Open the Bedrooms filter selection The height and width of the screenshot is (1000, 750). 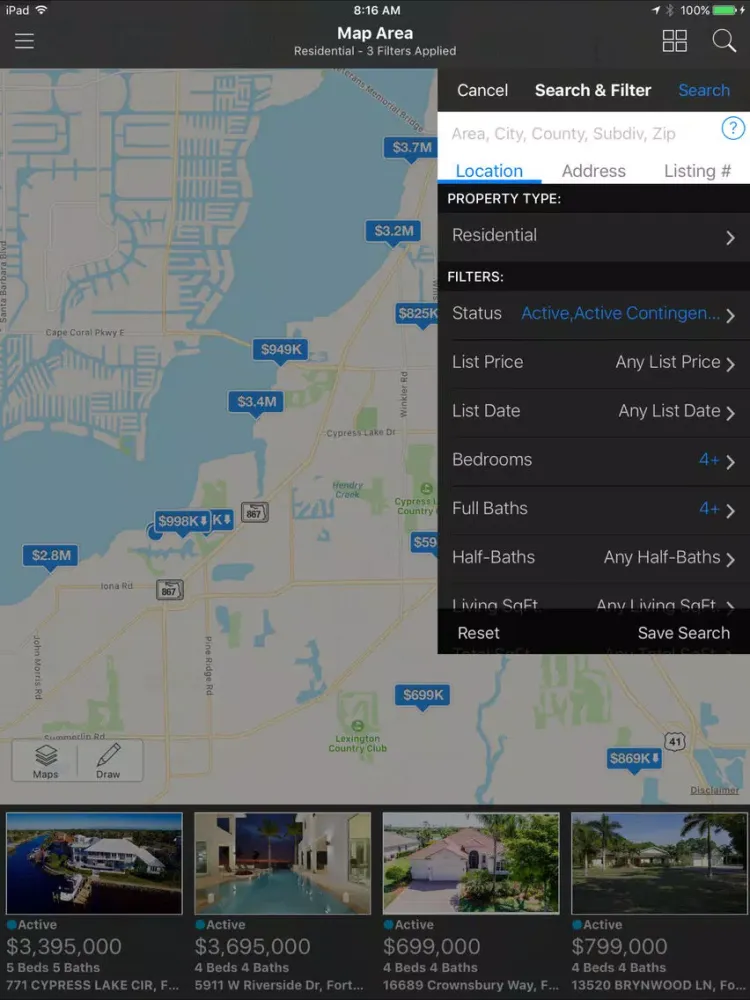click(x=593, y=460)
